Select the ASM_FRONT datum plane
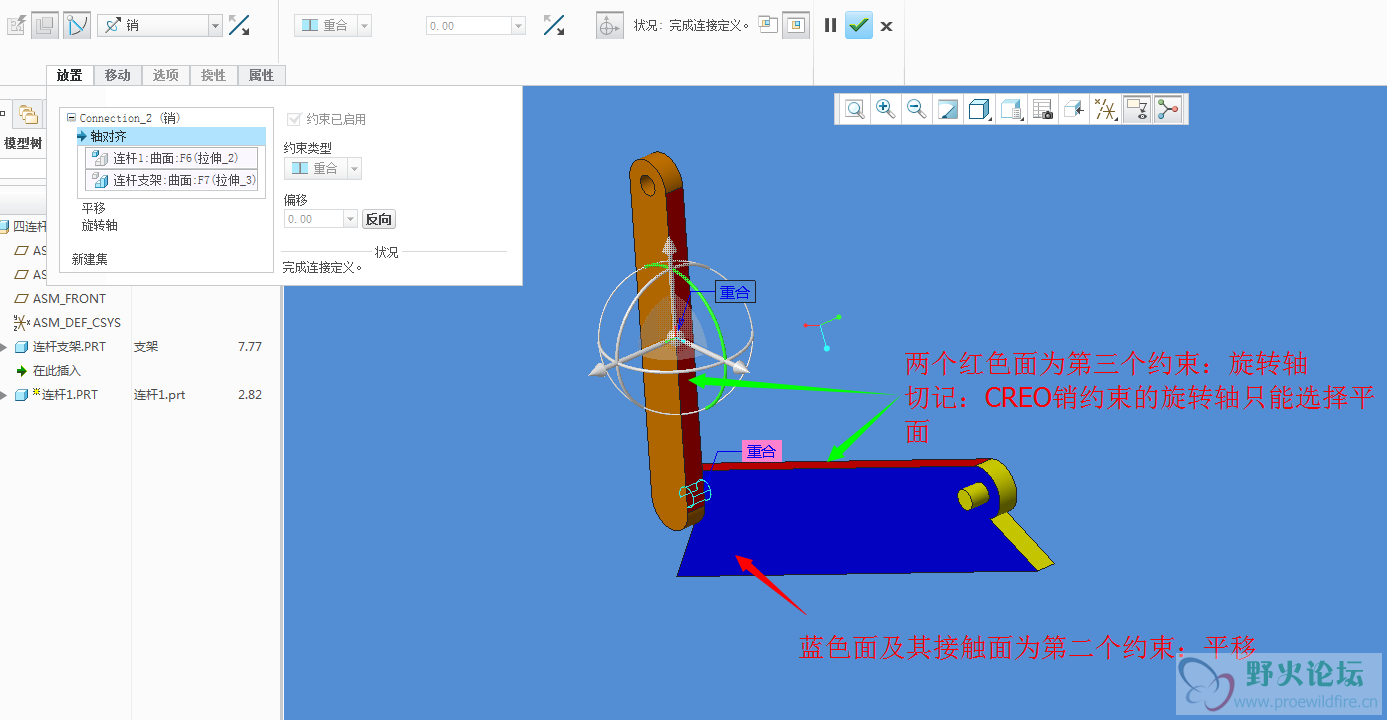The width and height of the screenshot is (1387, 720). click(x=69, y=298)
